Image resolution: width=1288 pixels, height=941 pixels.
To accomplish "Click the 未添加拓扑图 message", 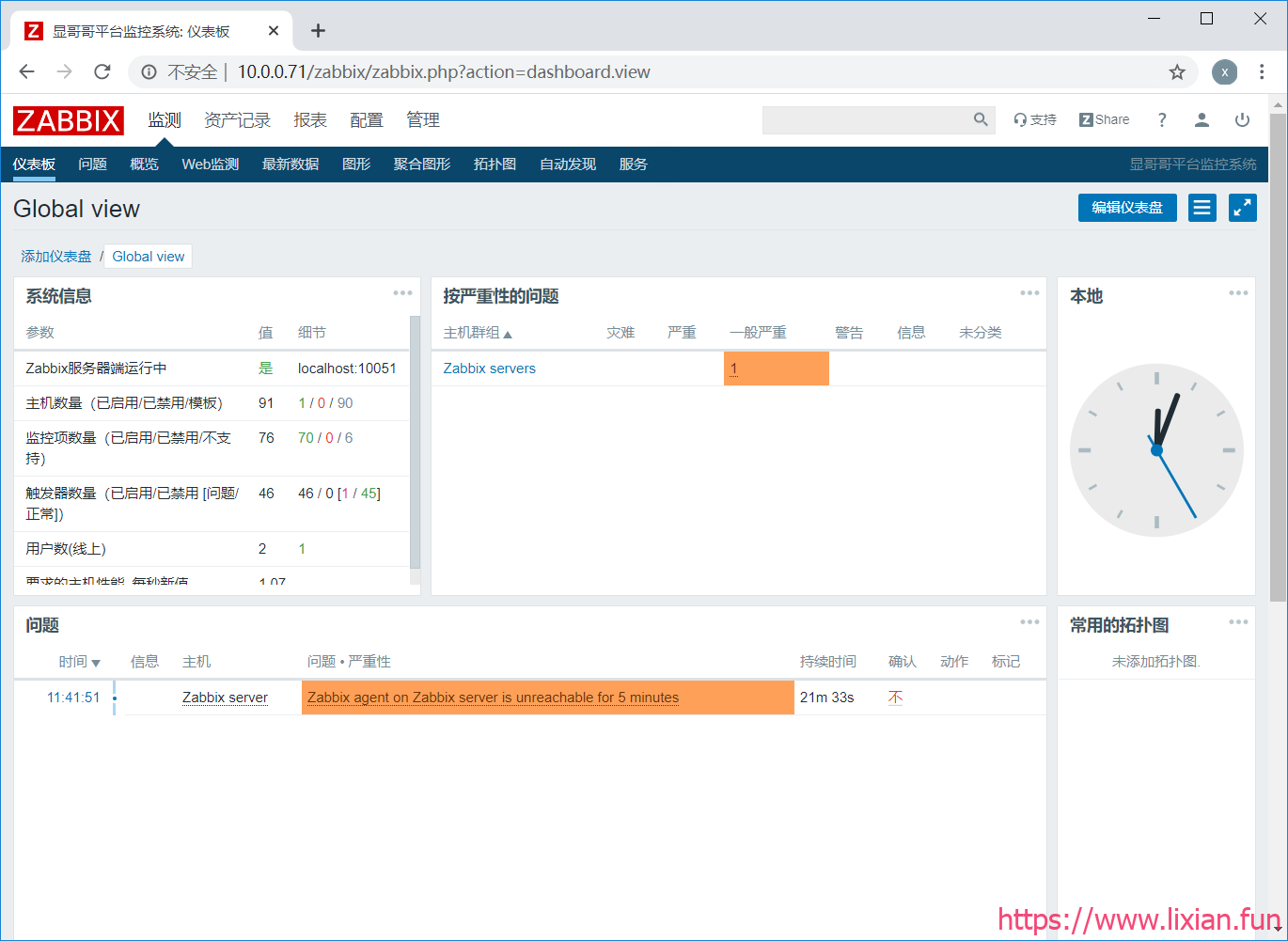I will coord(1156,662).
